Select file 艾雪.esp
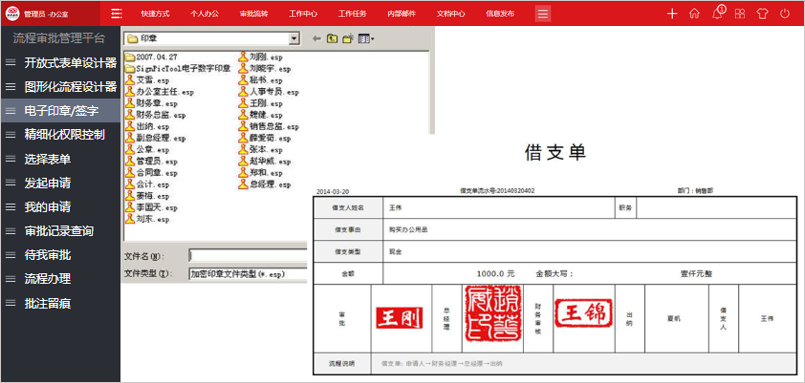The width and height of the screenshot is (805, 383). pyautogui.click(x=147, y=80)
